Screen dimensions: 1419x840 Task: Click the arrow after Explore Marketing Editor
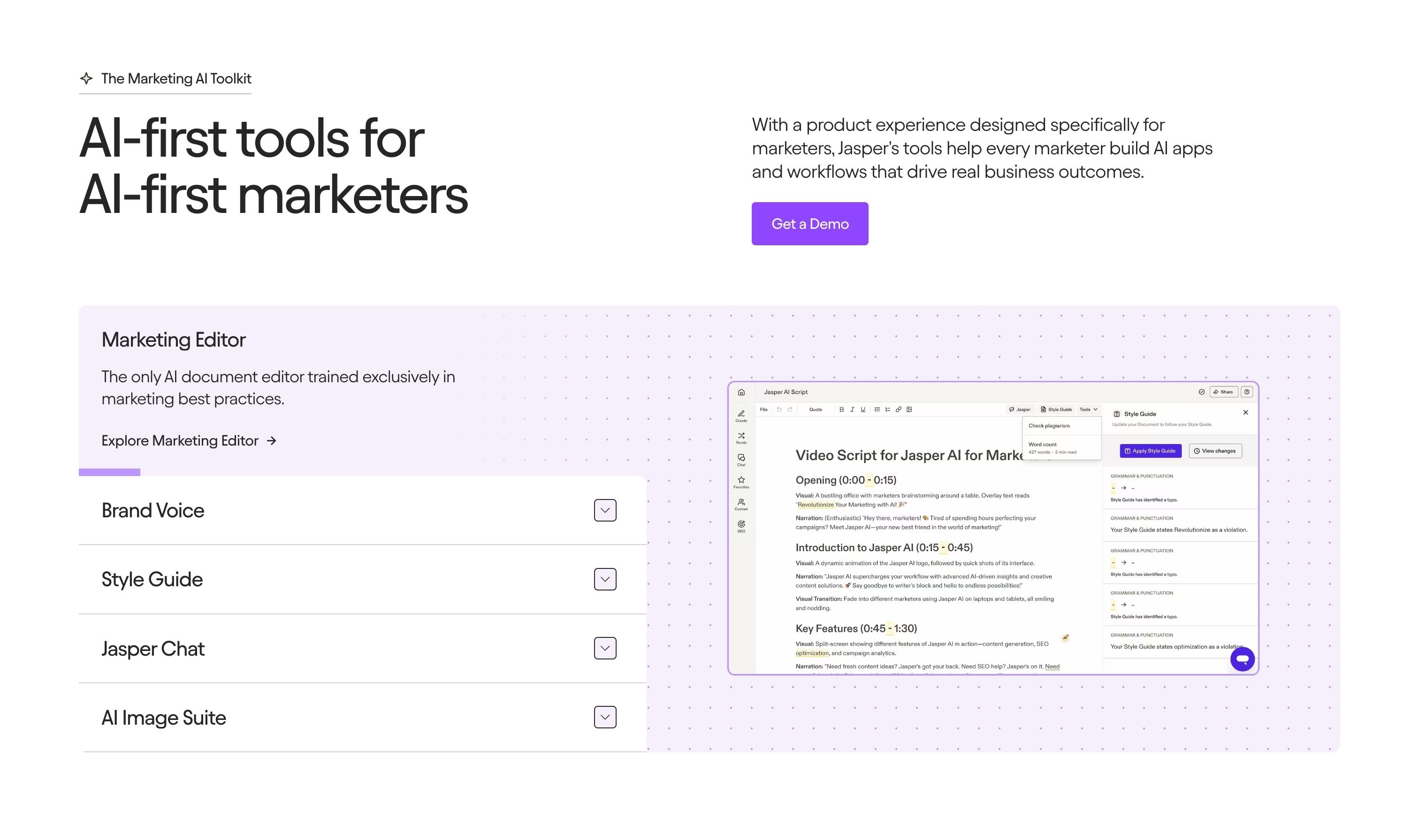pos(272,440)
